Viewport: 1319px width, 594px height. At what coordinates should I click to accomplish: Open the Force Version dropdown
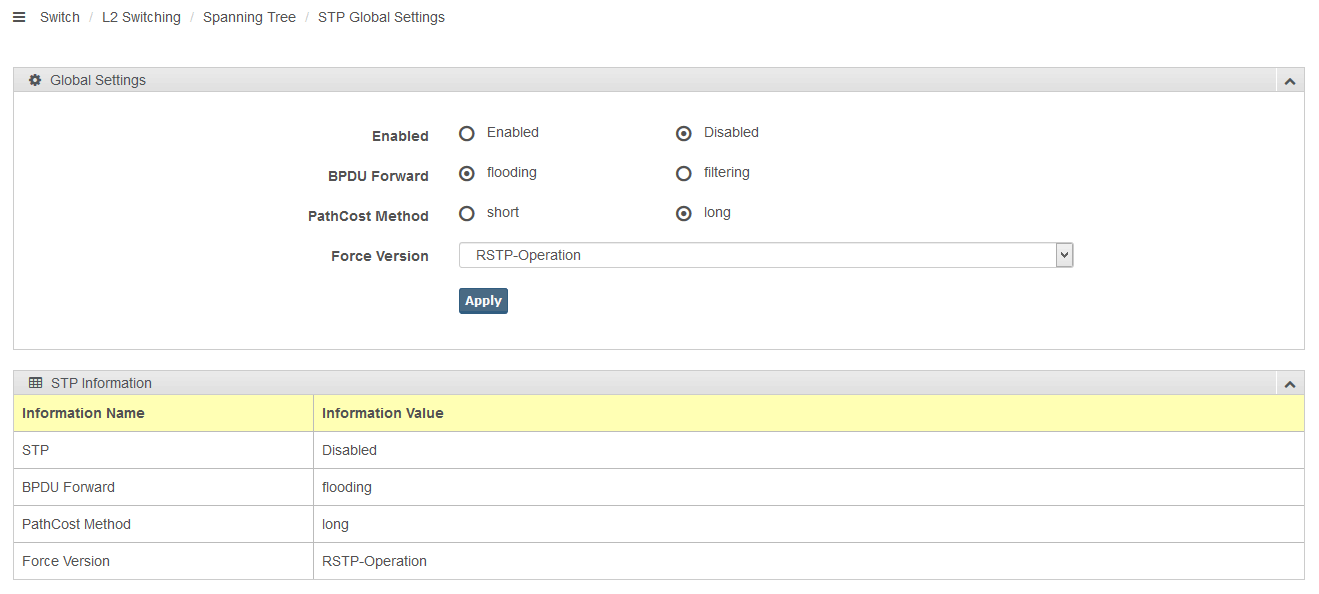click(x=766, y=255)
